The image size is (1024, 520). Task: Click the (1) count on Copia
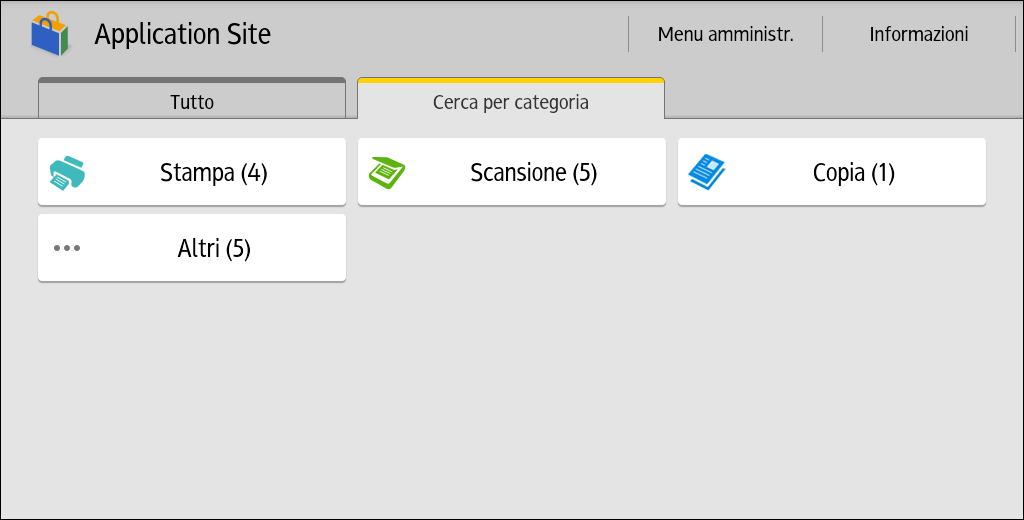[x=882, y=173]
